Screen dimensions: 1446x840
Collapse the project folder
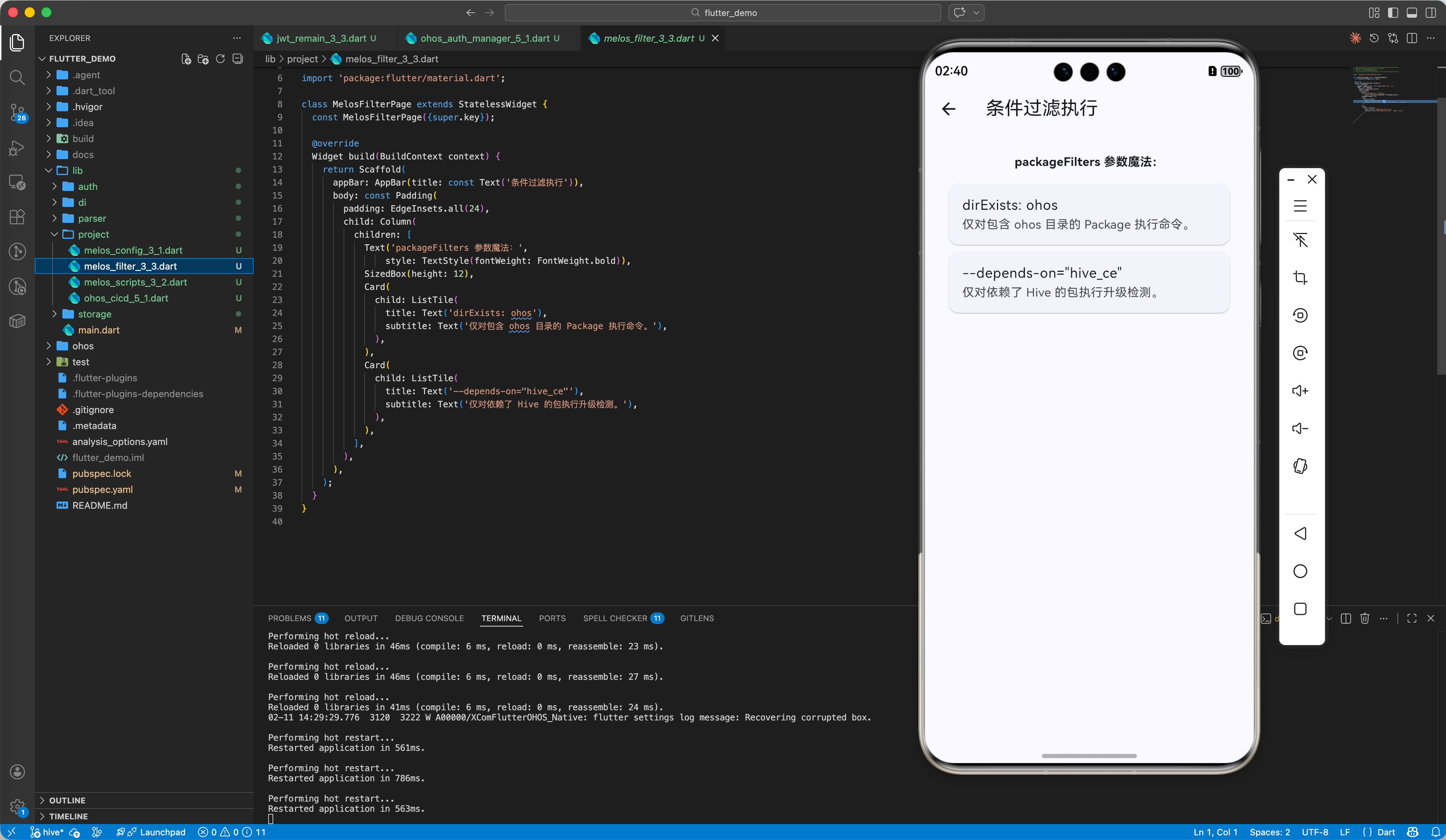(94, 234)
